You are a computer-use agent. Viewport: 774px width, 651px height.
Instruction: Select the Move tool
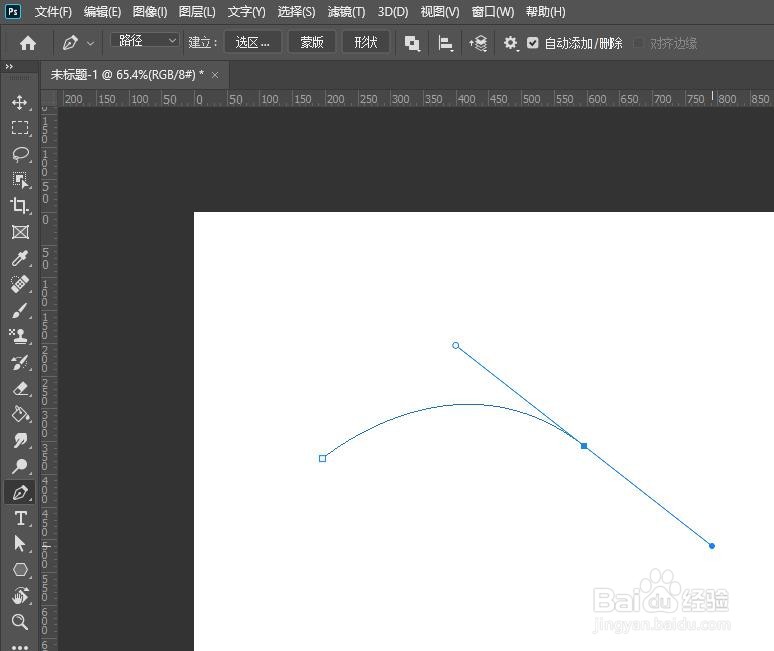click(20, 103)
